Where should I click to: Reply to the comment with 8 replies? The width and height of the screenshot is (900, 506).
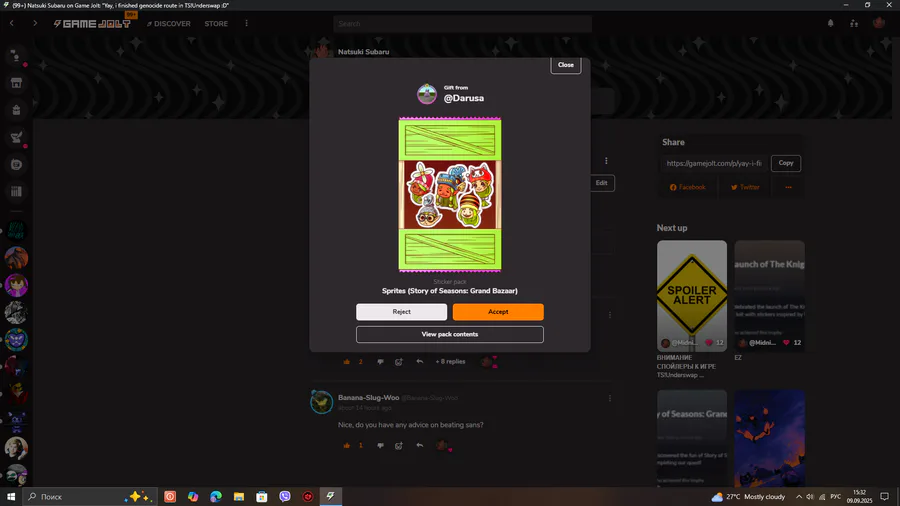(x=420, y=361)
